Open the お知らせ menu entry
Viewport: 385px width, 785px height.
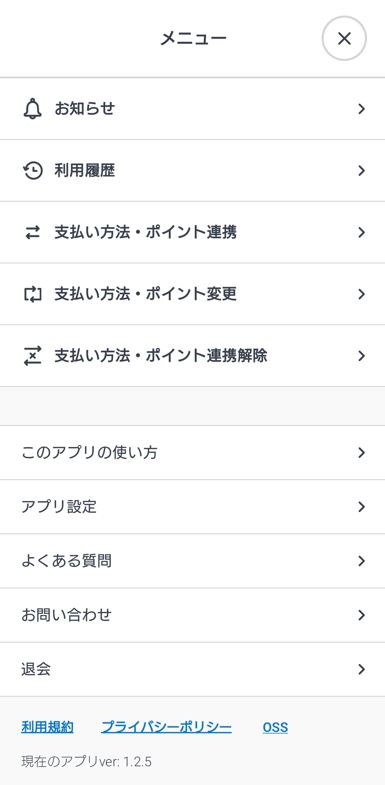[192, 109]
